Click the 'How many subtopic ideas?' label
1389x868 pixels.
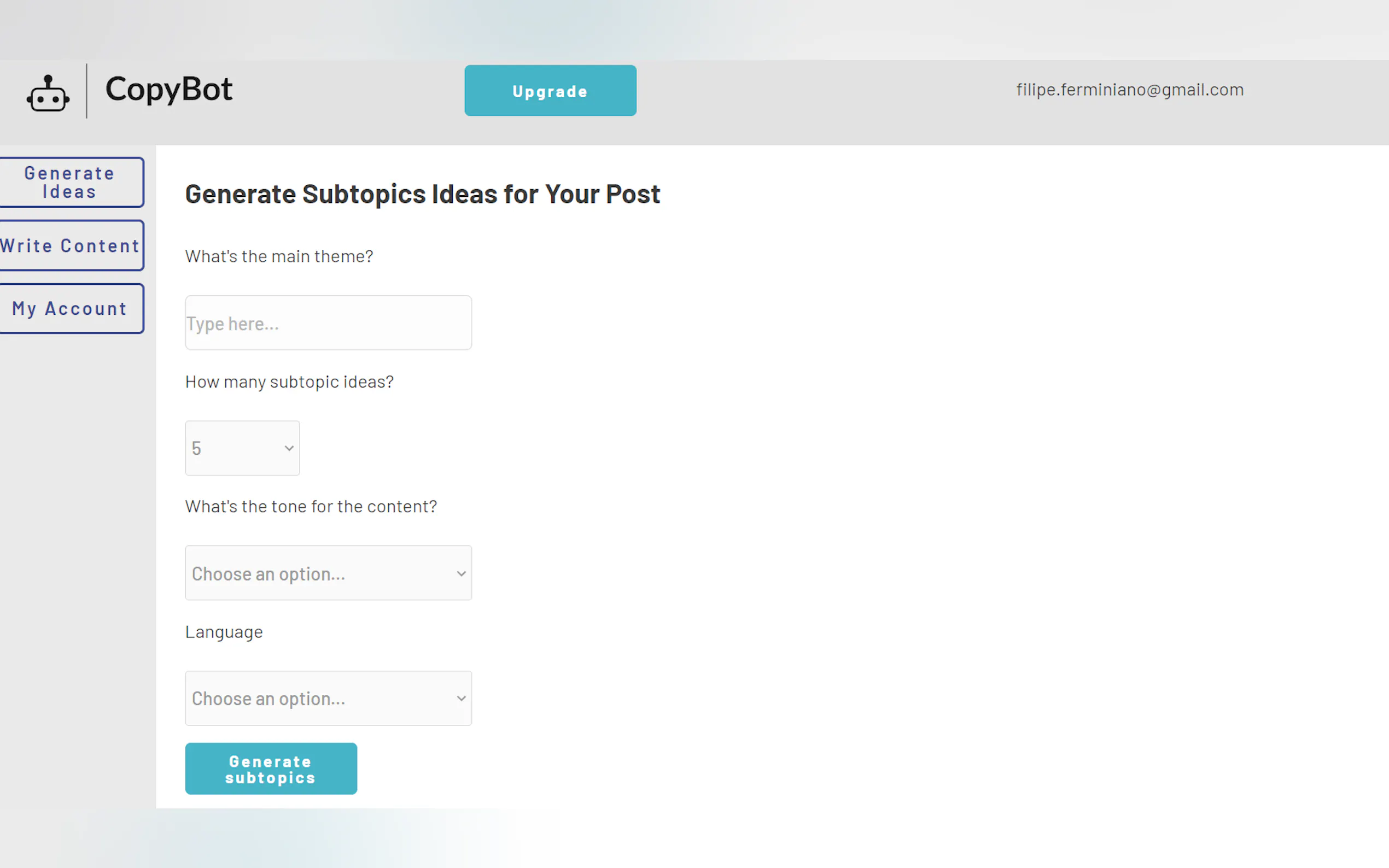289,382
